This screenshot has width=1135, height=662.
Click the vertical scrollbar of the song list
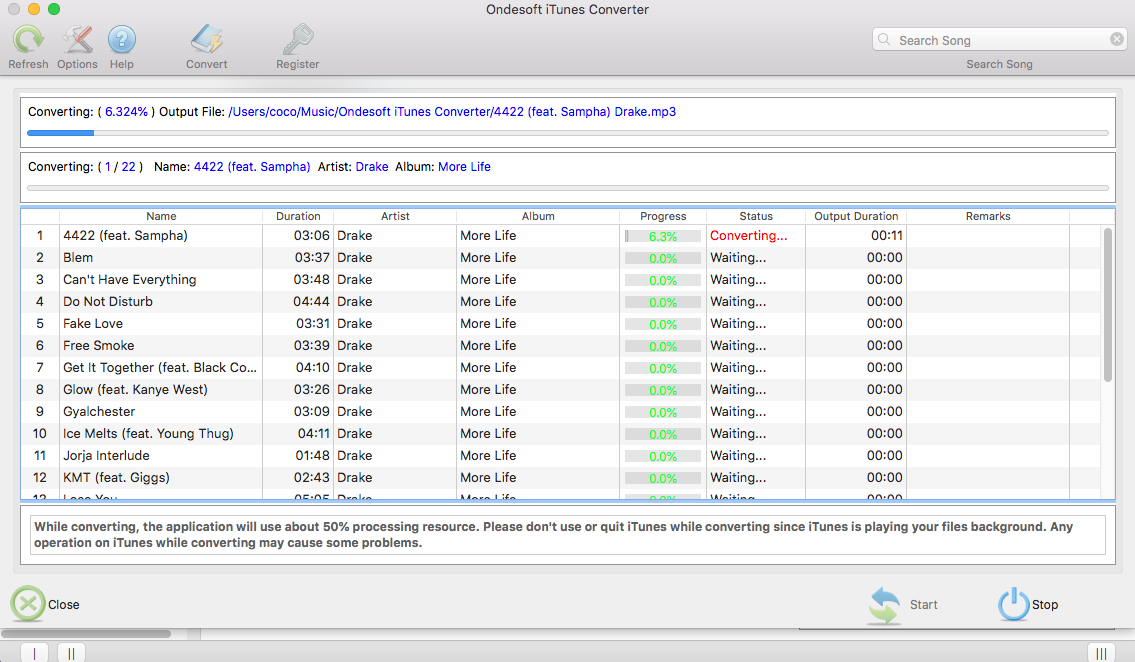point(1107,305)
